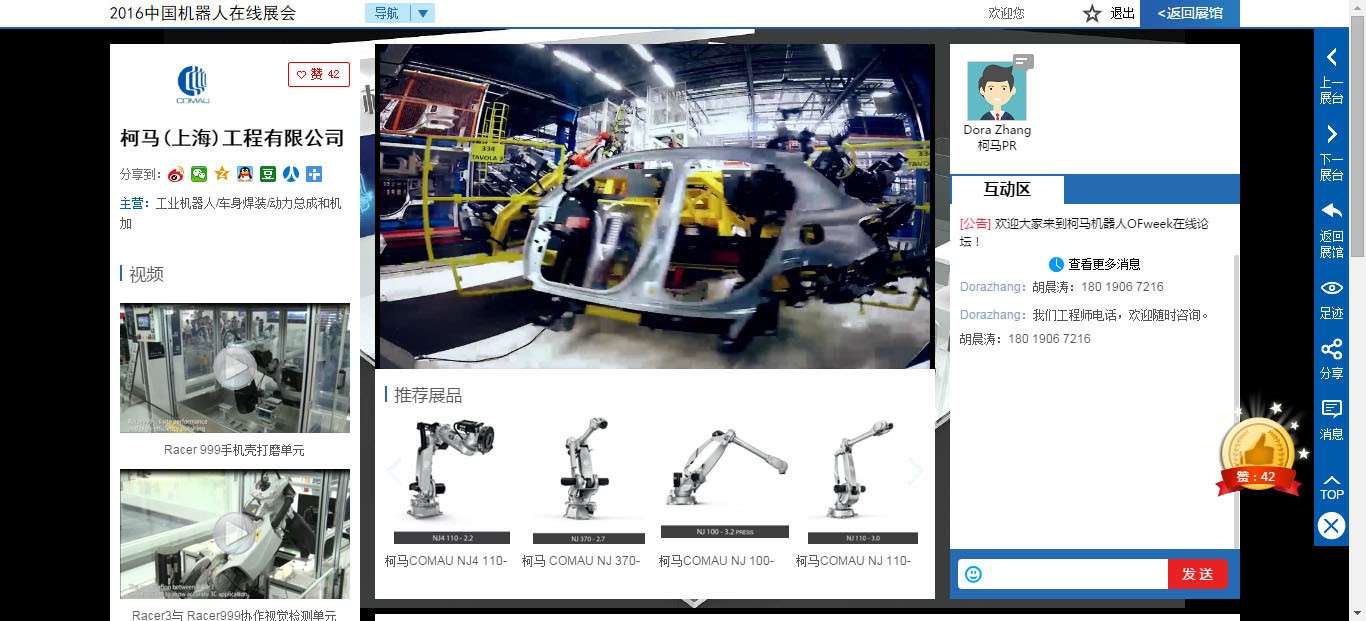Click the COMAU company logo
The image size is (1366, 621).
pos(192,84)
